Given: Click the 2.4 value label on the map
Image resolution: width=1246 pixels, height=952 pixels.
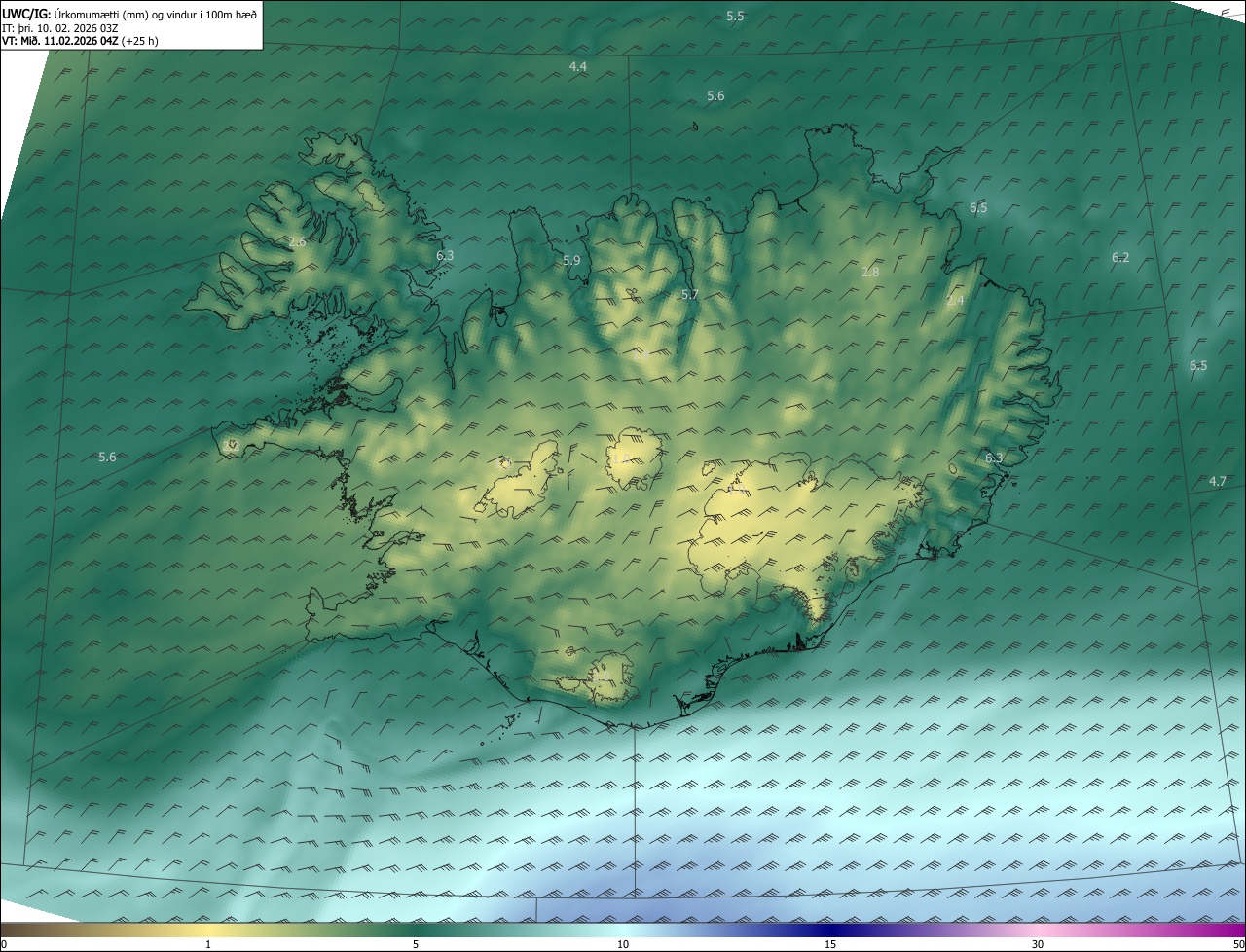Looking at the screenshot, I should [x=955, y=301].
